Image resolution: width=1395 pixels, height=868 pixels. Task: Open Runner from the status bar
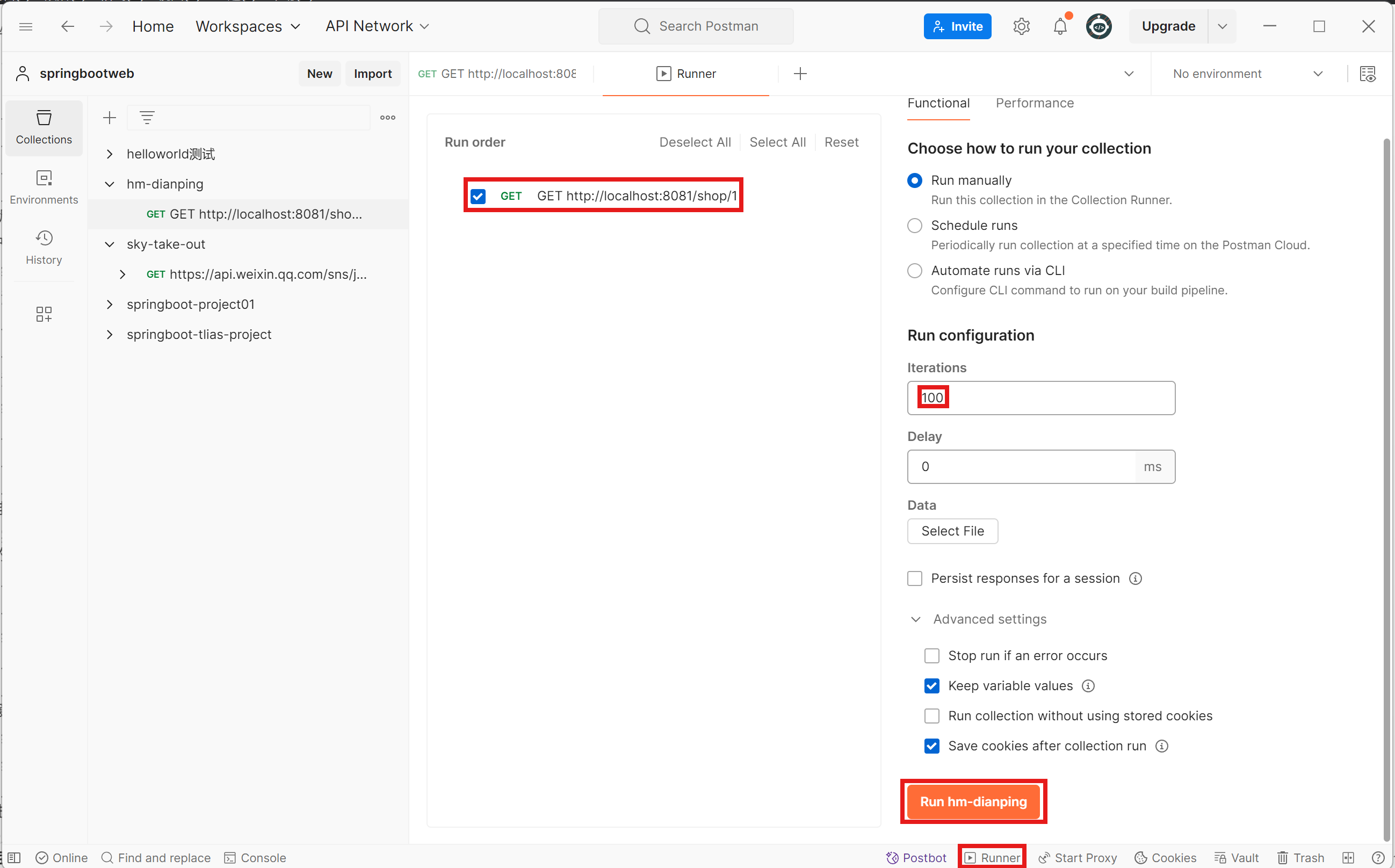[x=992, y=858]
